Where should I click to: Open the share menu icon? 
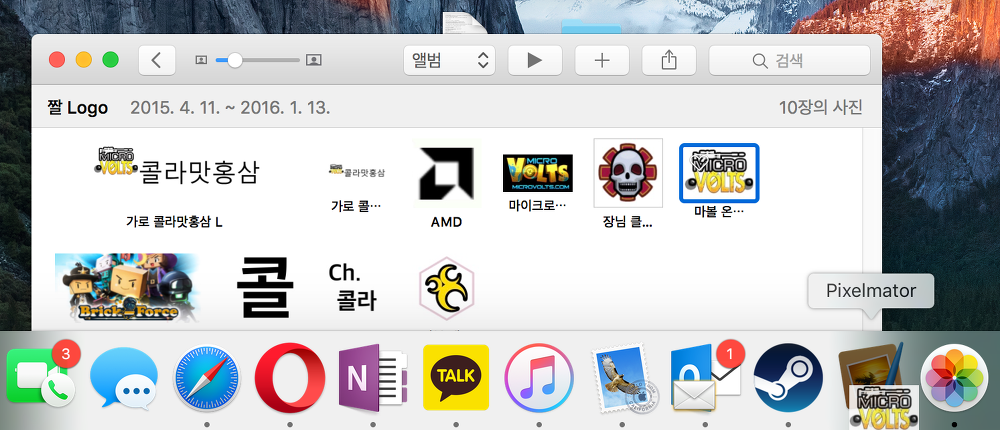click(669, 60)
